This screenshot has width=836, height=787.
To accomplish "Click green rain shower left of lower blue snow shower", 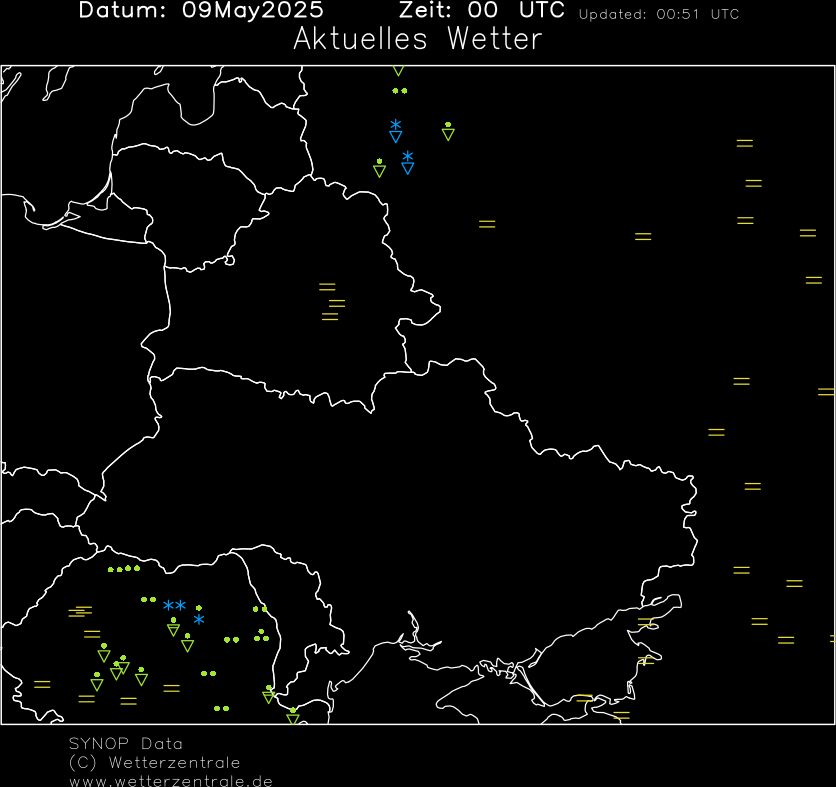I will click(380, 168).
